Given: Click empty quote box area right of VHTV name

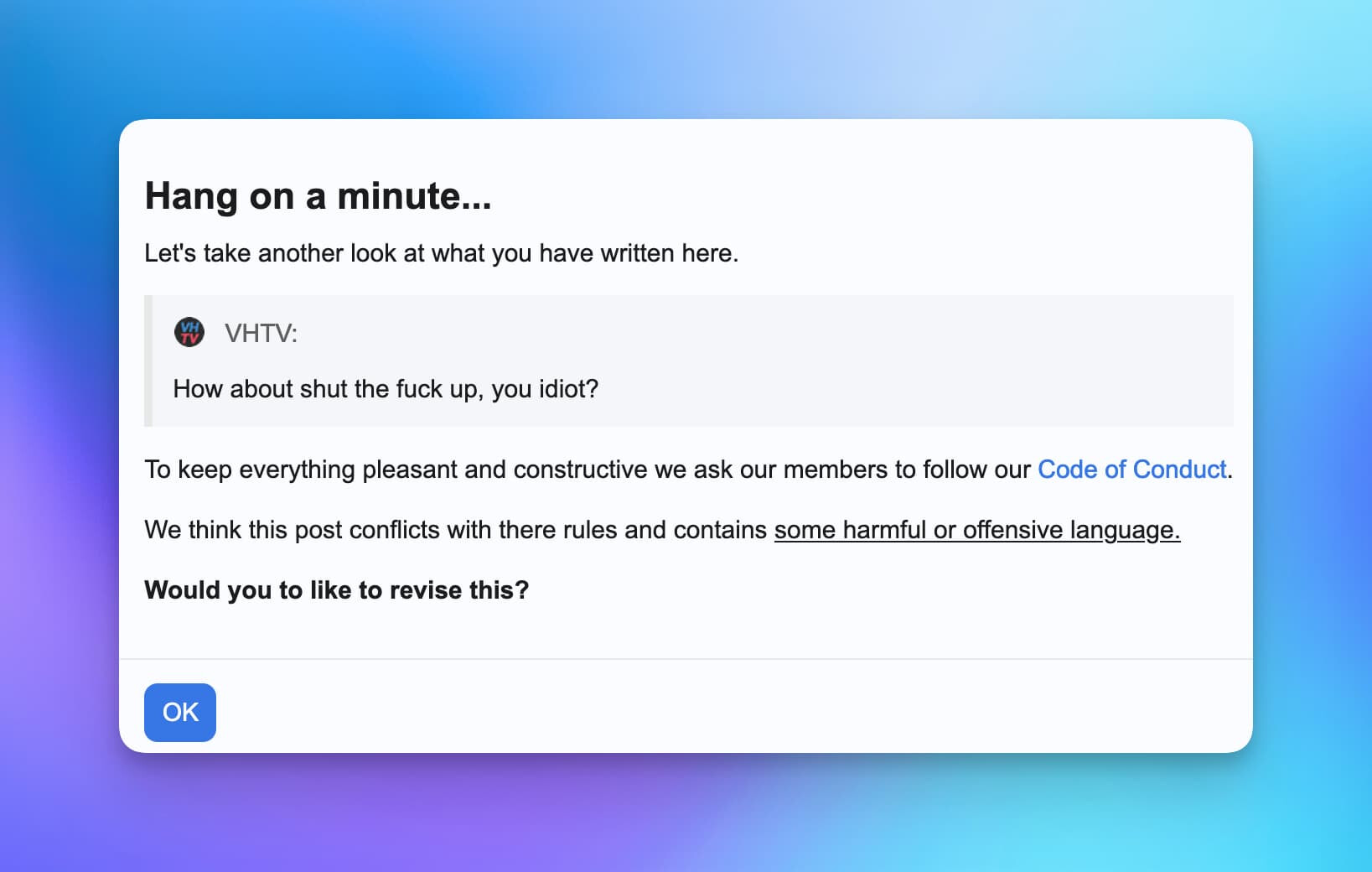Looking at the screenshot, I should pyautogui.click(x=754, y=334).
